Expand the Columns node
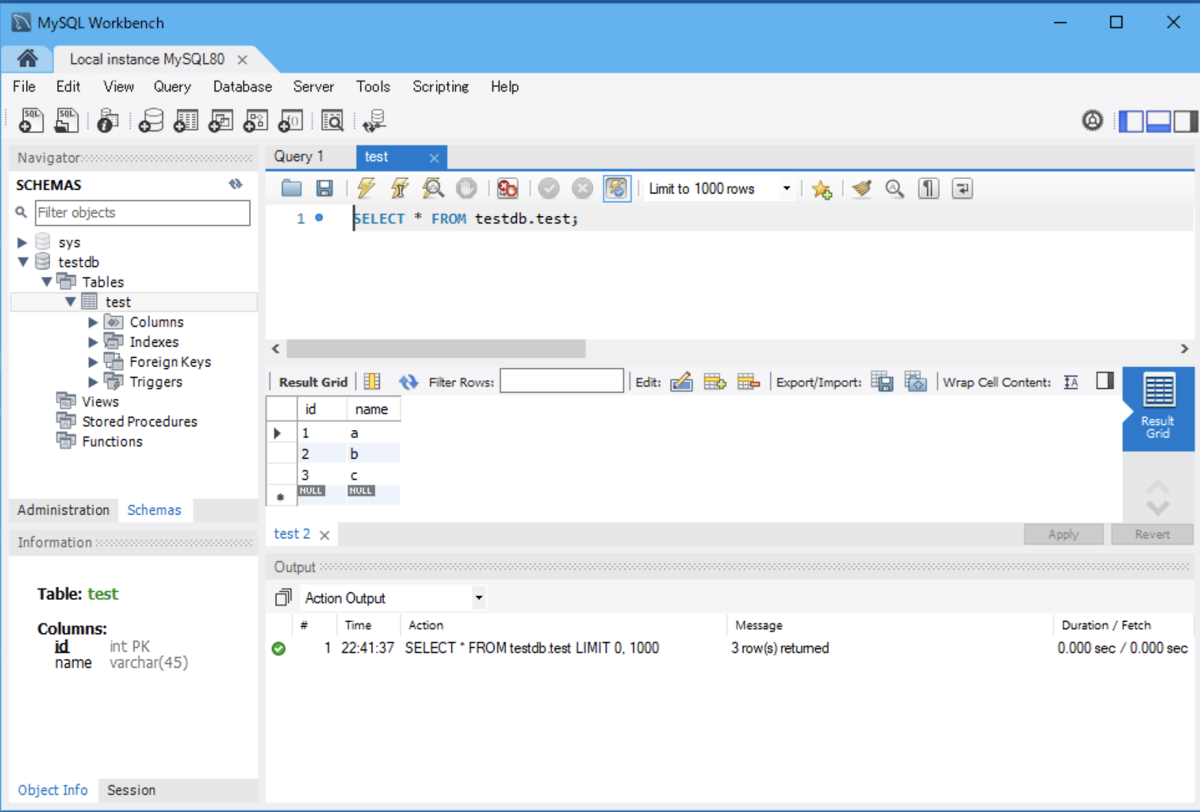The image size is (1200, 812). click(93, 322)
